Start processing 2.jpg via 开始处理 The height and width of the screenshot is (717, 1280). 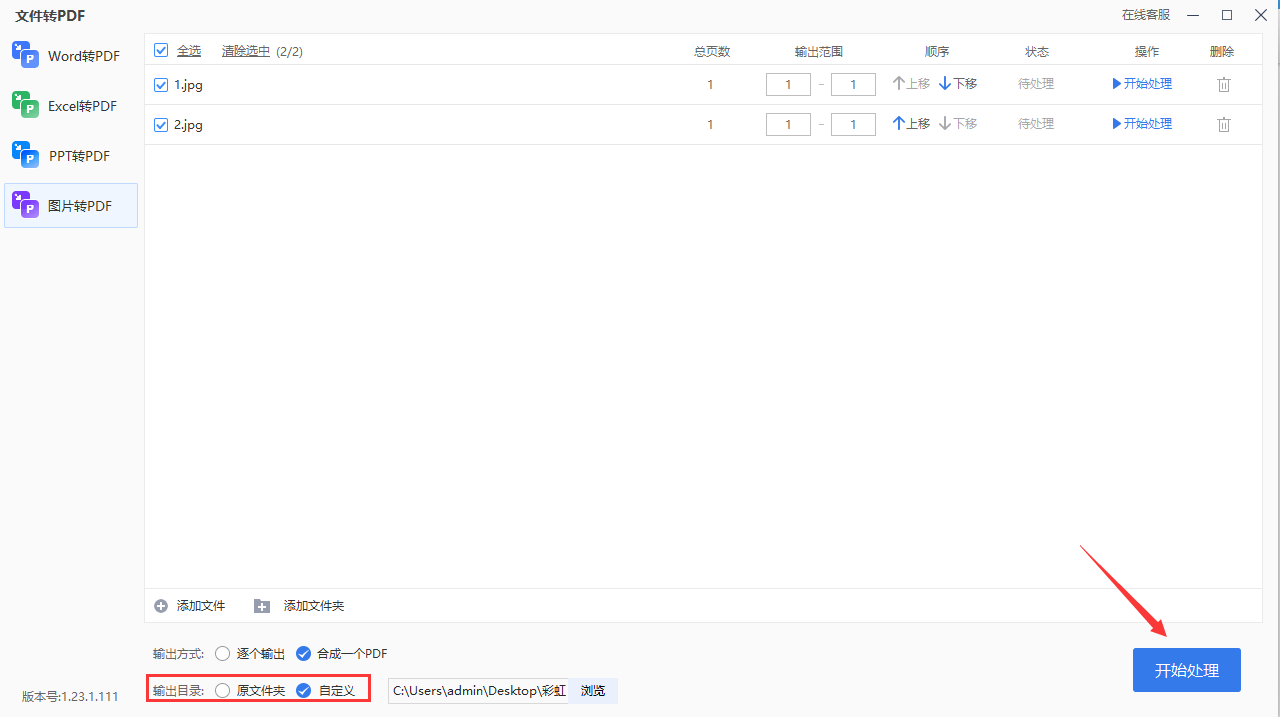pos(1142,124)
